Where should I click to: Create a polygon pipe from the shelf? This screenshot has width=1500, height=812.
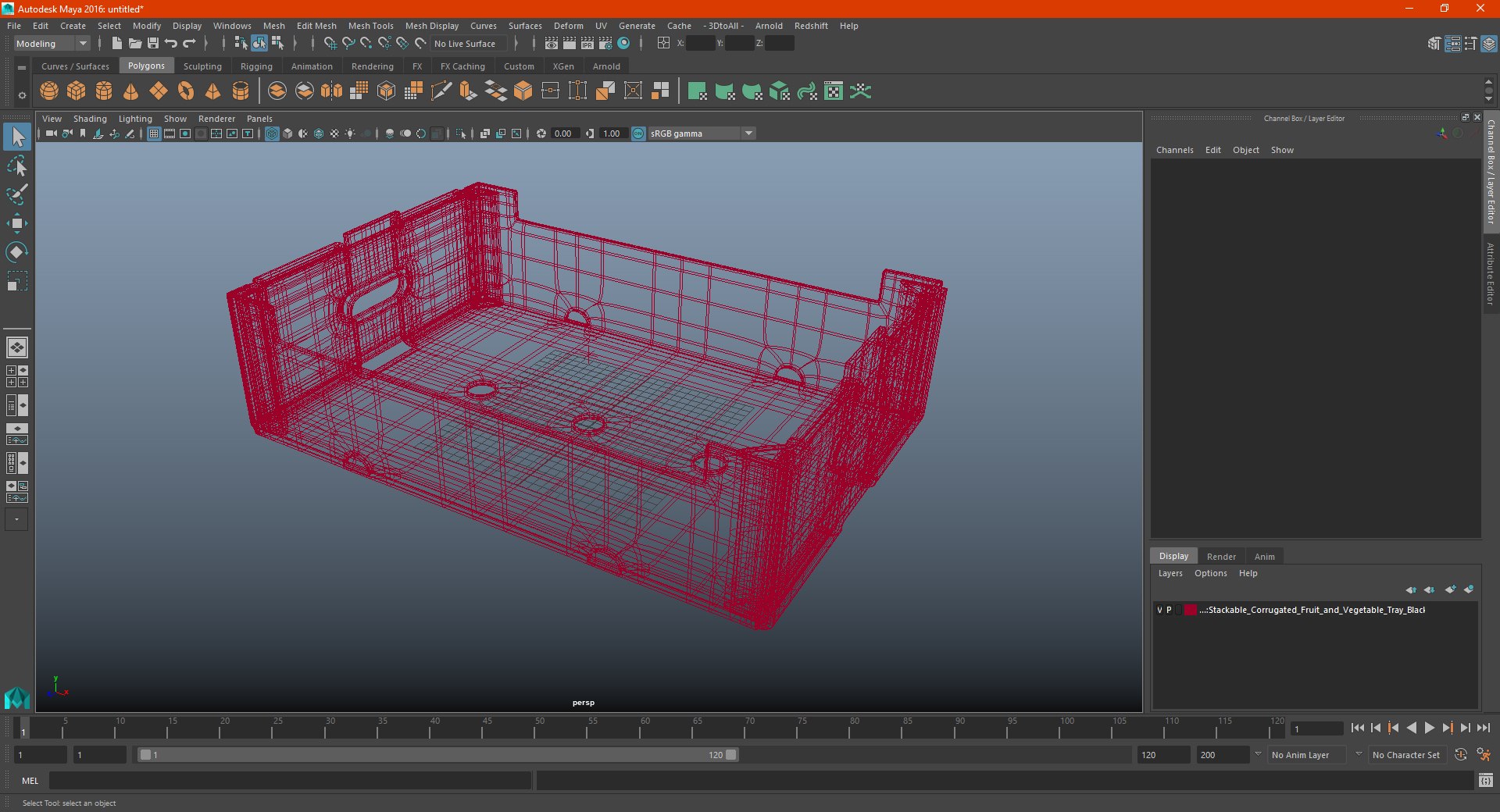tap(241, 91)
